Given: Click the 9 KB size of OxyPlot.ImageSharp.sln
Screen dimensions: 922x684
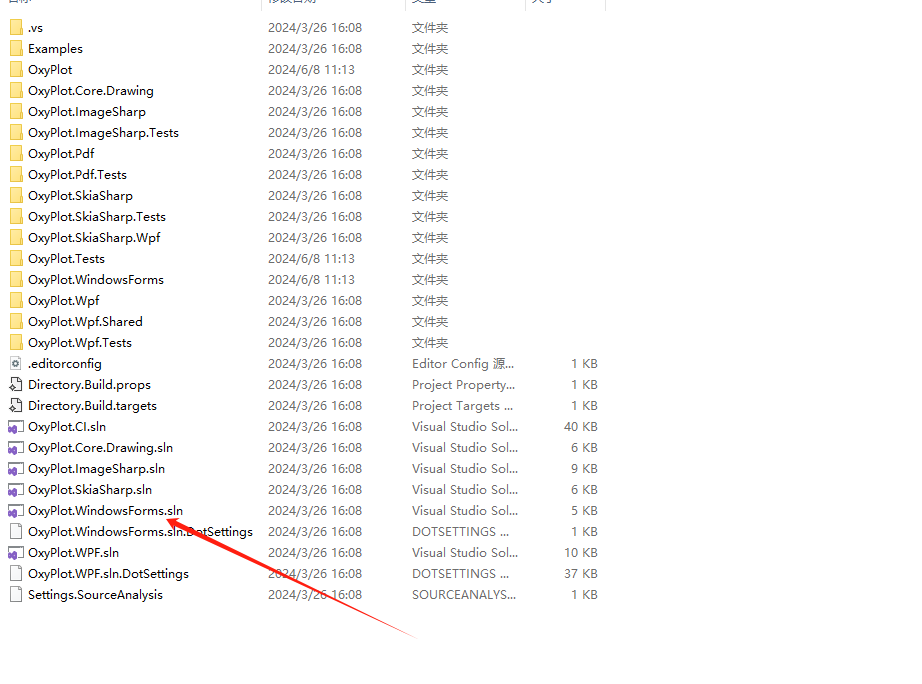Looking at the screenshot, I should click(584, 469).
